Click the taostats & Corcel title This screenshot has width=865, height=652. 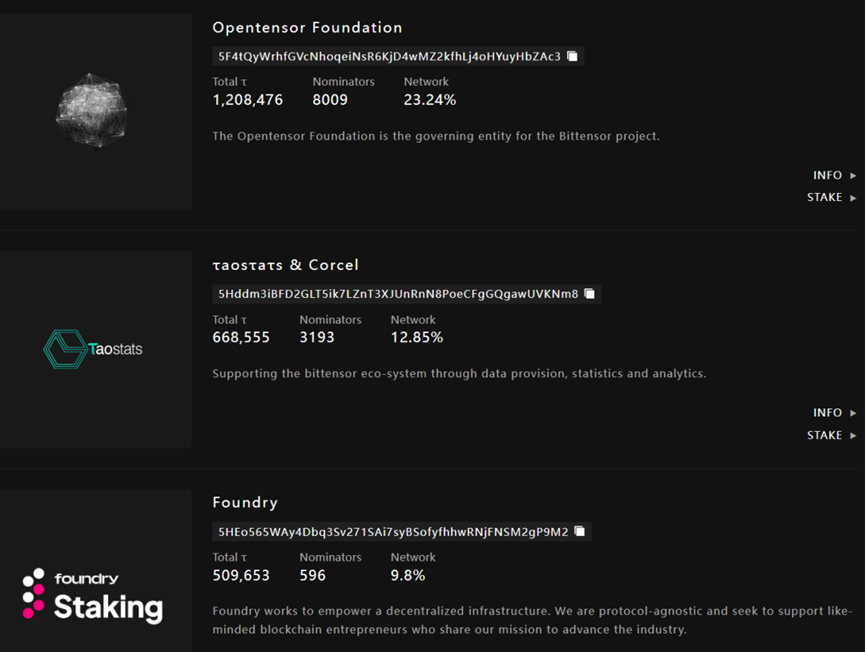pyautogui.click(x=285, y=265)
